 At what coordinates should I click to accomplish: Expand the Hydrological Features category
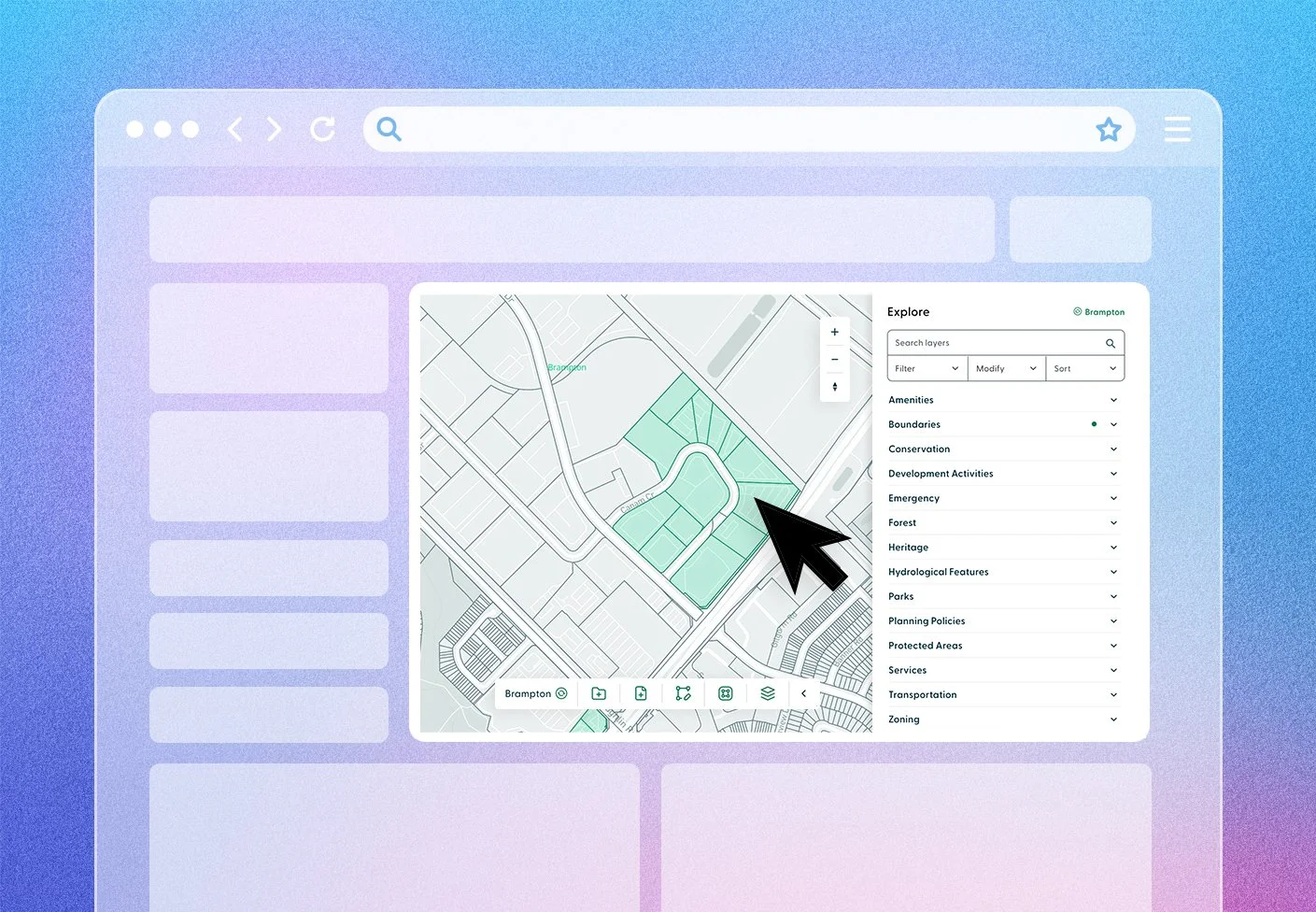click(1004, 572)
